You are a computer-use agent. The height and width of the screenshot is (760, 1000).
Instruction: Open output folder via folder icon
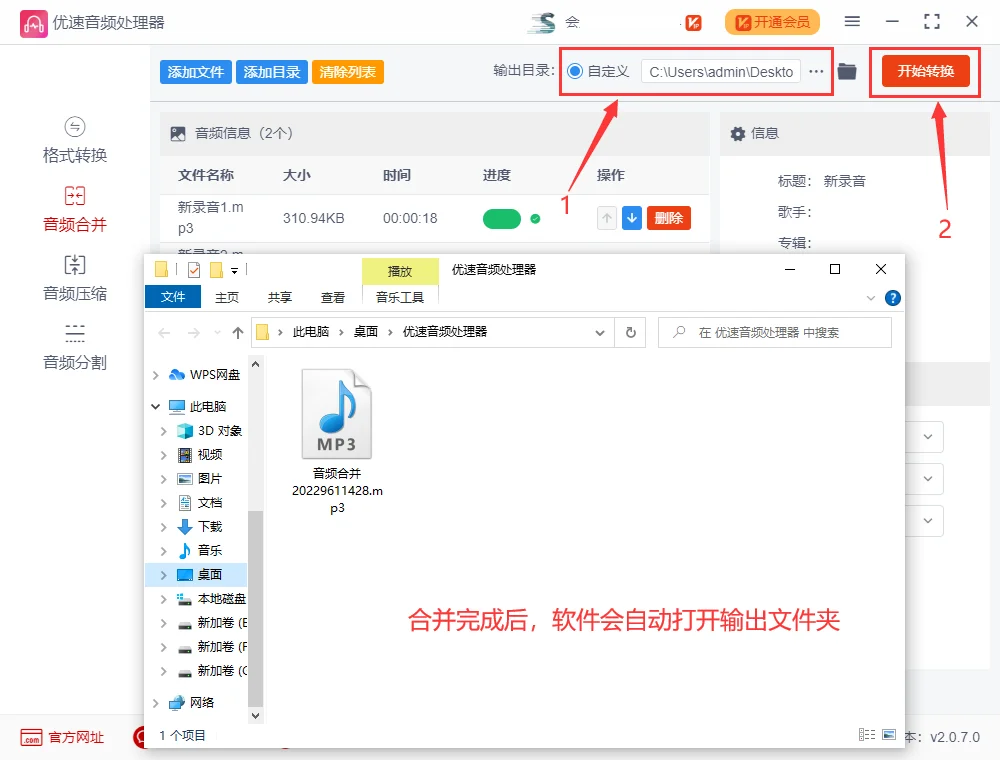pyautogui.click(x=847, y=71)
